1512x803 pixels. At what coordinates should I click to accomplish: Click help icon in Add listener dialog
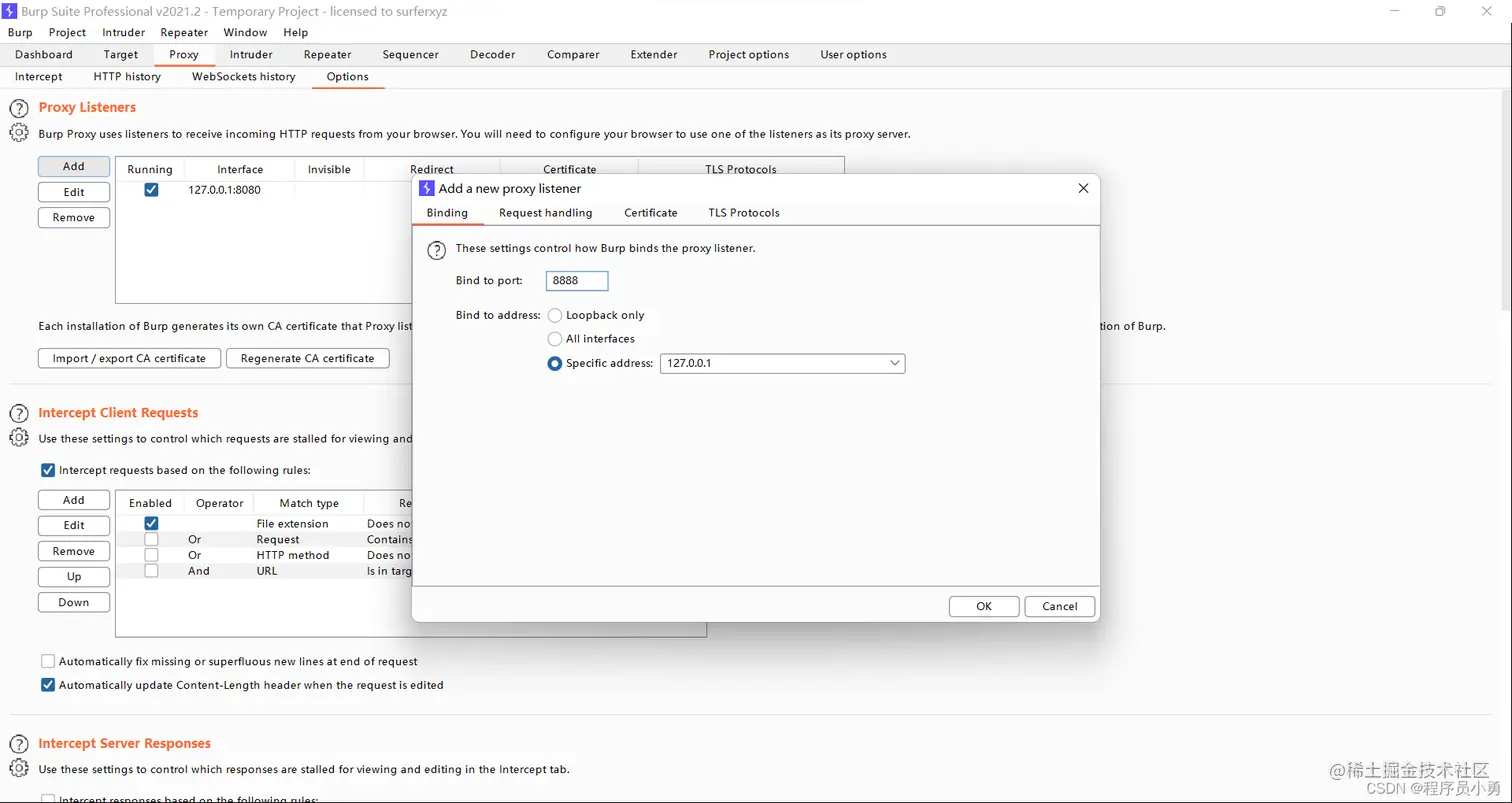tap(436, 250)
